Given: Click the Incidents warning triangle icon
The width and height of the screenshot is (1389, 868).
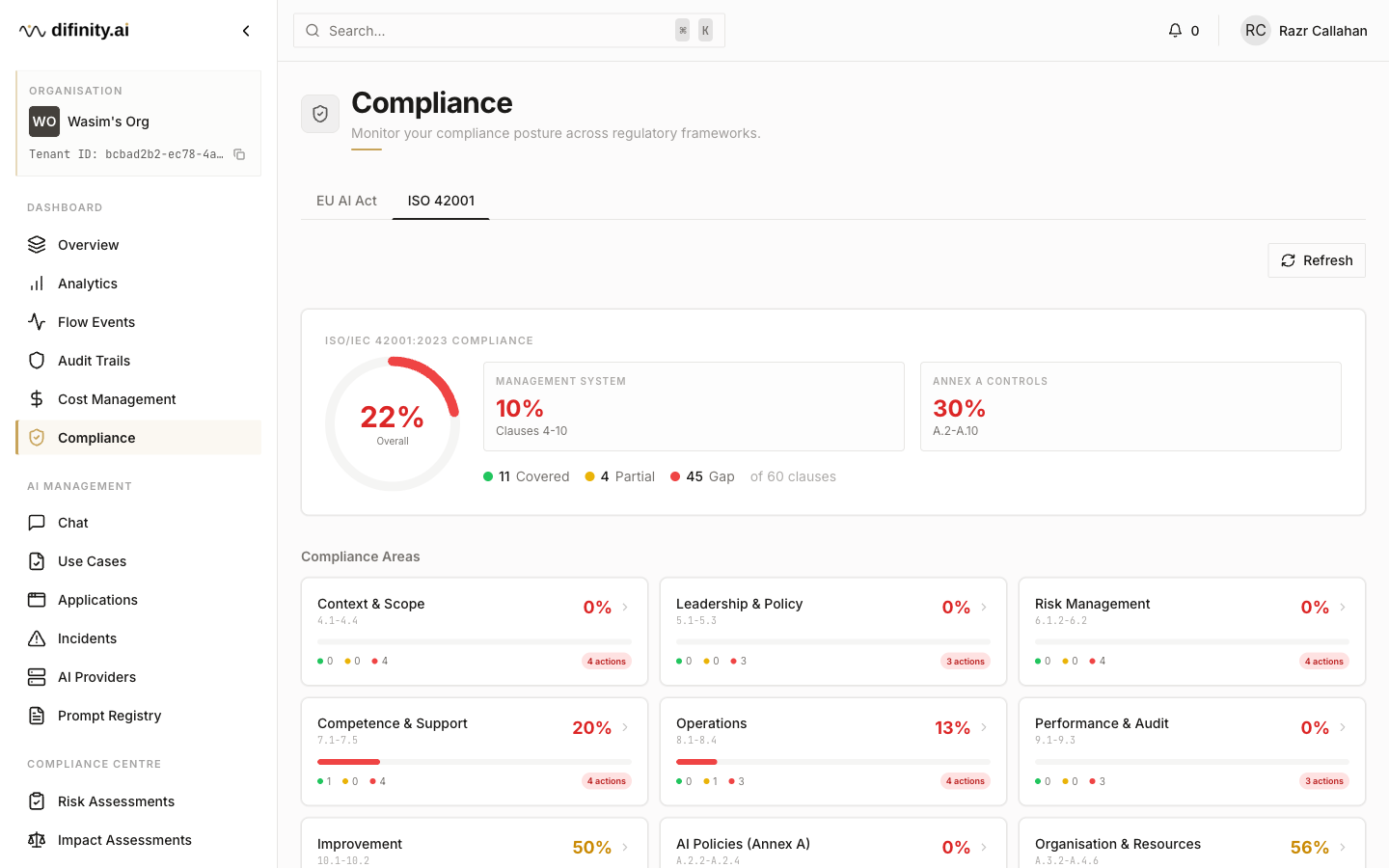Looking at the screenshot, I should pos(37,638).
